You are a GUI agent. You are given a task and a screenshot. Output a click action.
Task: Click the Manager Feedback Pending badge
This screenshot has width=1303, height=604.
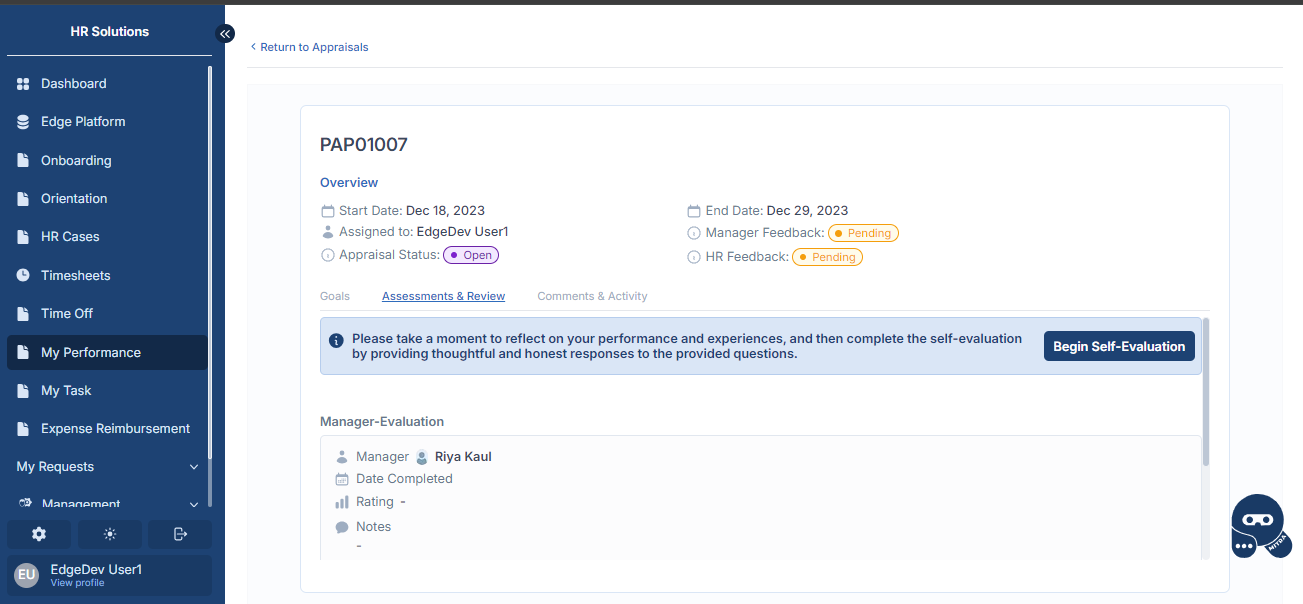(x=863, y=233)
